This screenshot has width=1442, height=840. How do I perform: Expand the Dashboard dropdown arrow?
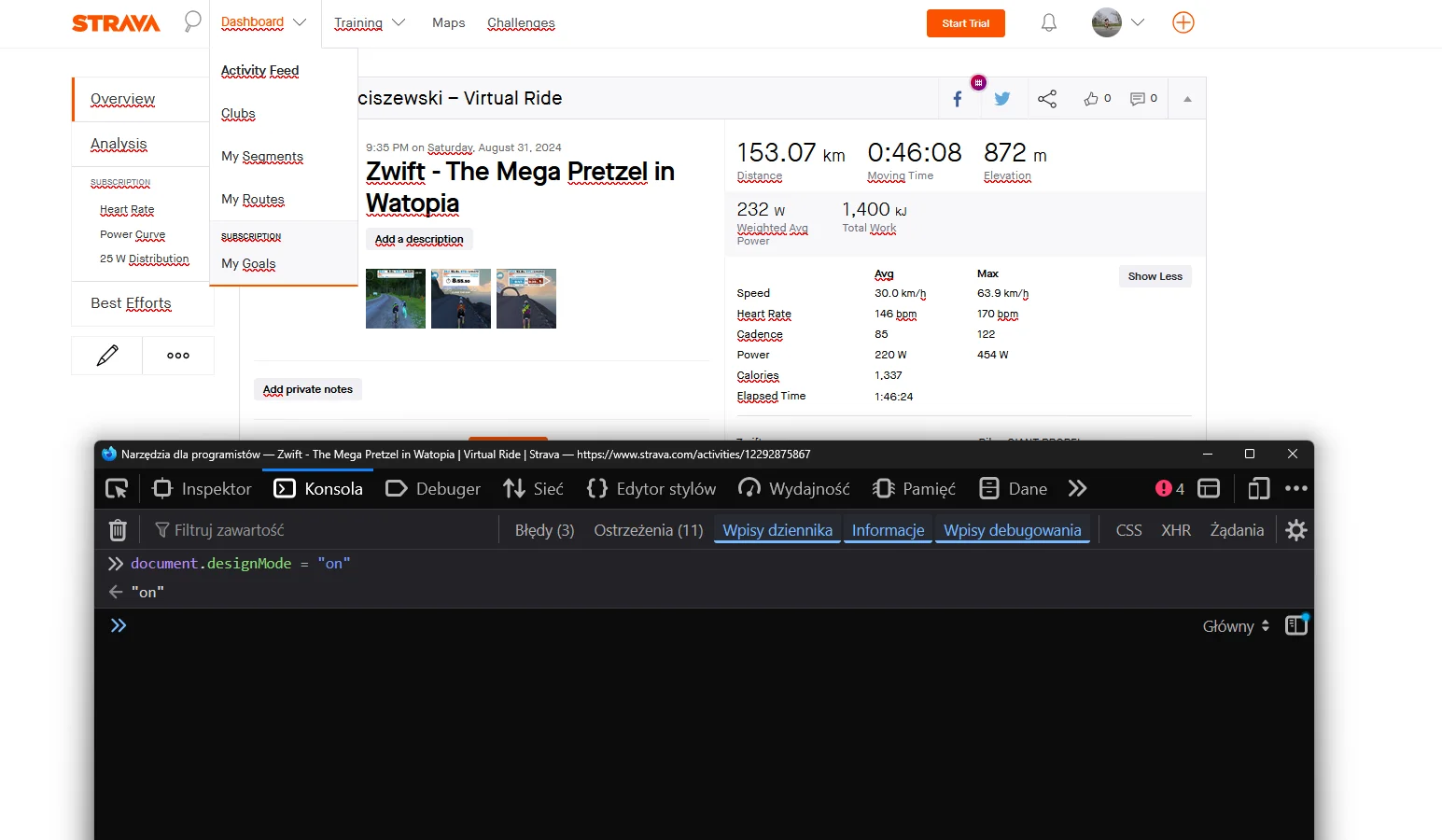coord(300,22)
